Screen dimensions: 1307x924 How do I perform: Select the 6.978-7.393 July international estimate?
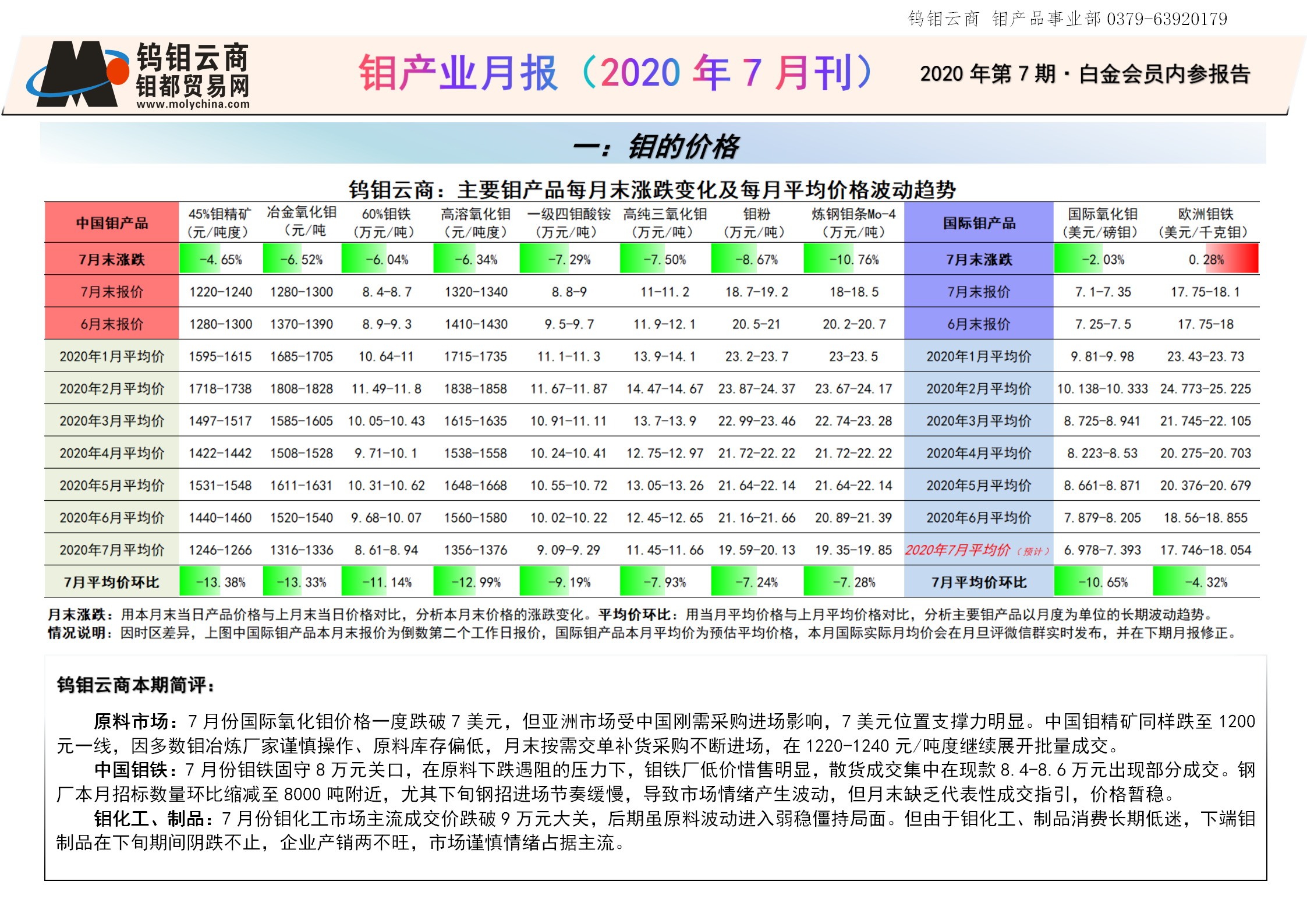pyautogui.click(x=1102, y=550)
